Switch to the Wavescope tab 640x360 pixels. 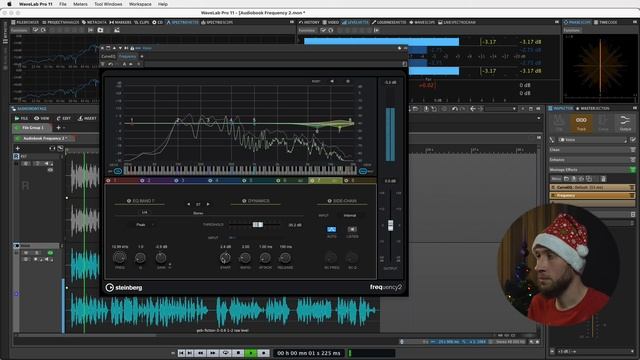(422, 22)
